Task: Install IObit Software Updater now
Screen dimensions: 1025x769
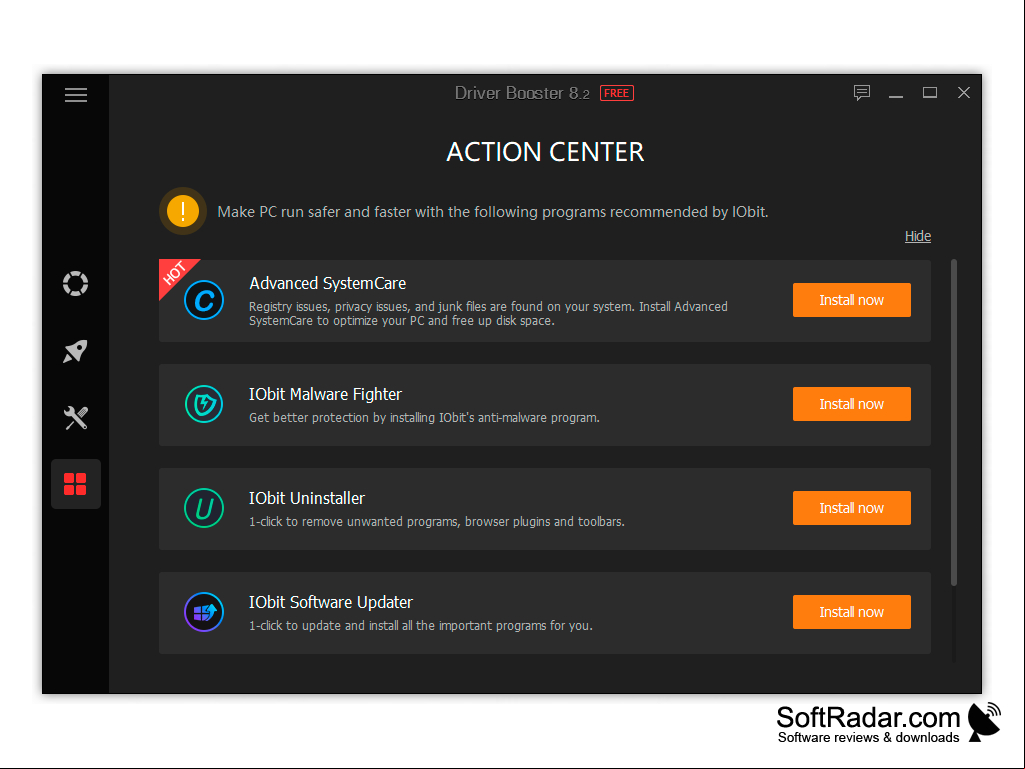Action: tap(851, 612)
